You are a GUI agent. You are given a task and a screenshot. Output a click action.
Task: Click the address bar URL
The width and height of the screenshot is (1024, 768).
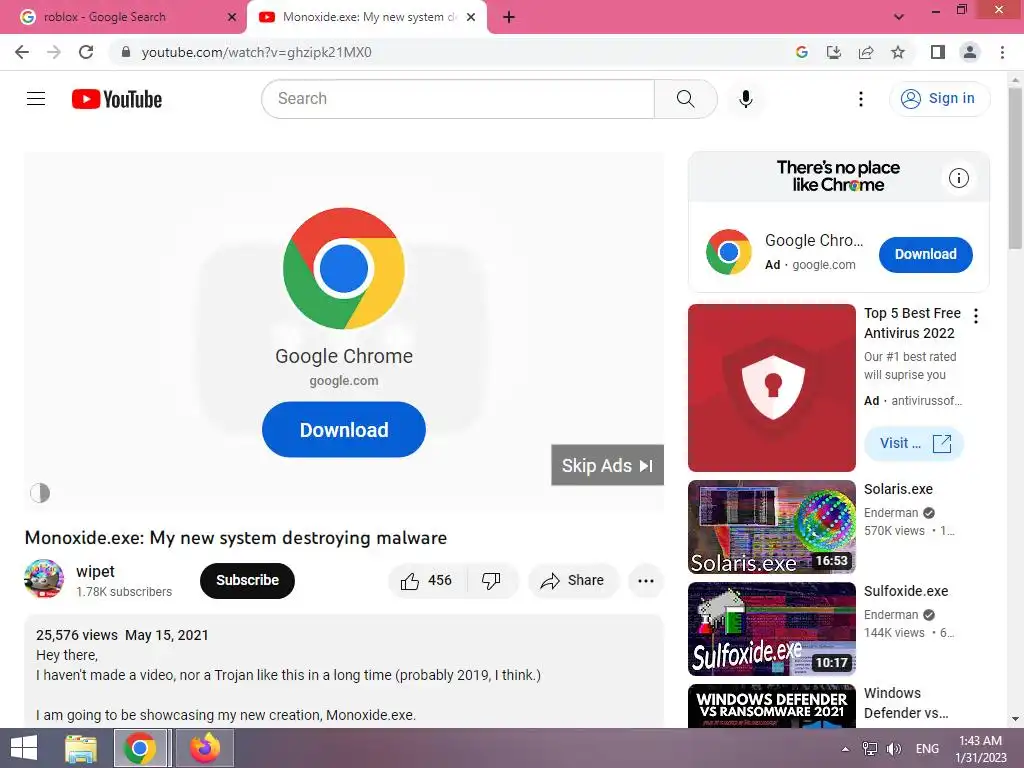257,52
